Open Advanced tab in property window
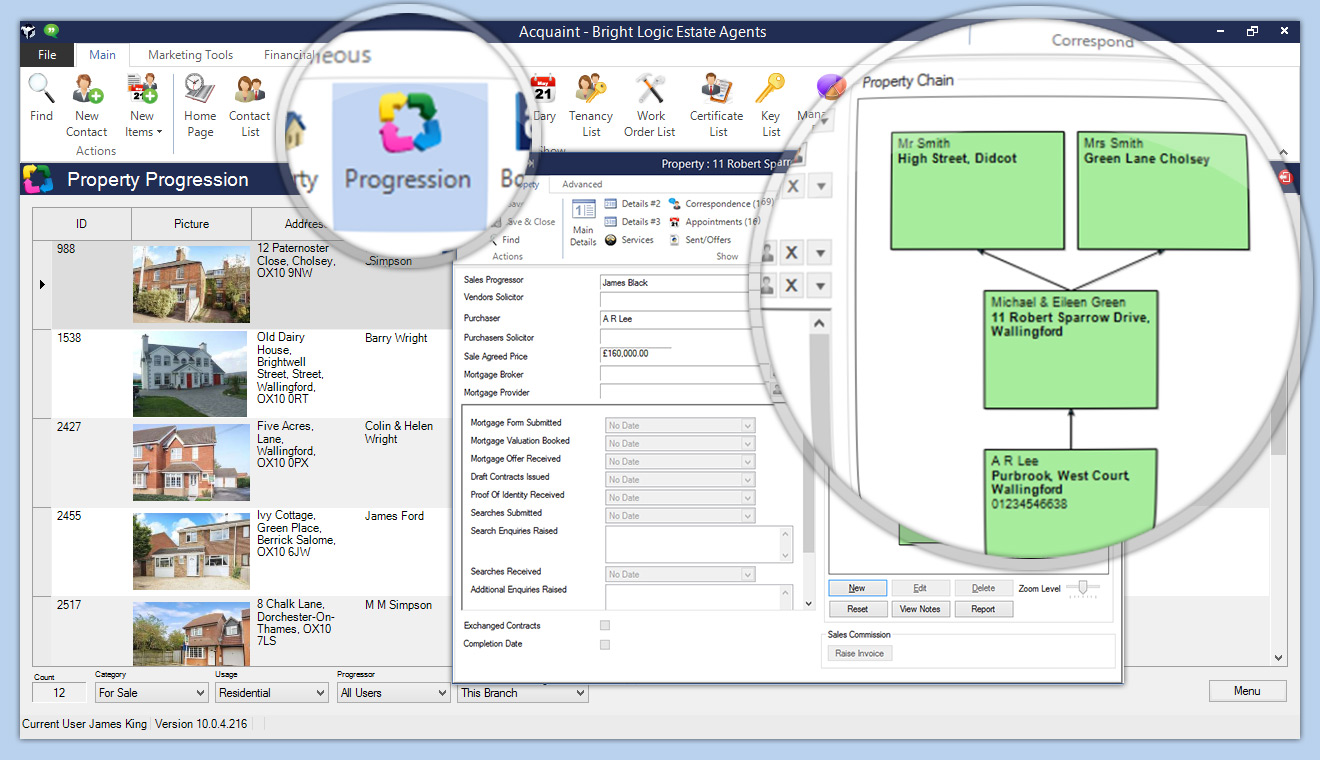This screenshot has height=760, width=1320. point(582,184)
